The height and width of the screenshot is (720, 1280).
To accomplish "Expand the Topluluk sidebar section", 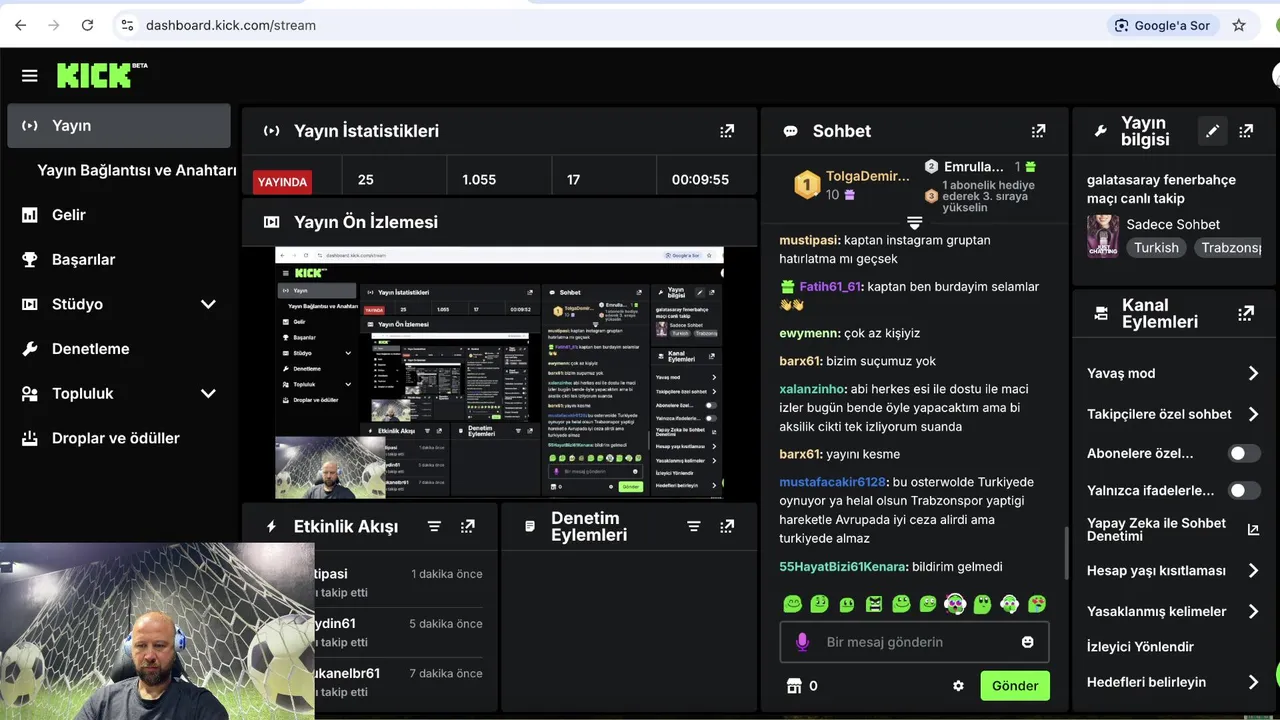I will 208,394.
